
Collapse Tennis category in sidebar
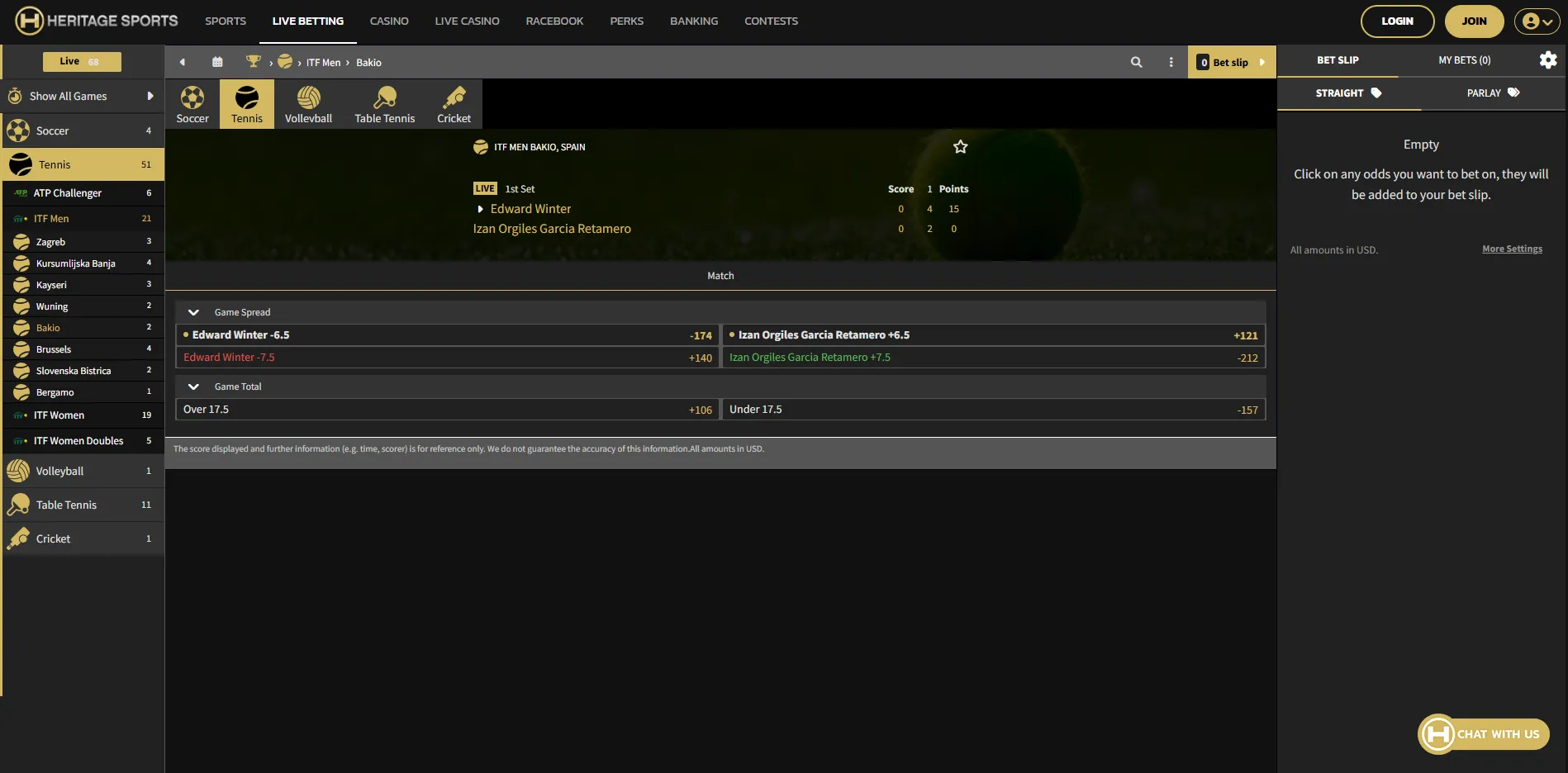click(x=83, y=164)
